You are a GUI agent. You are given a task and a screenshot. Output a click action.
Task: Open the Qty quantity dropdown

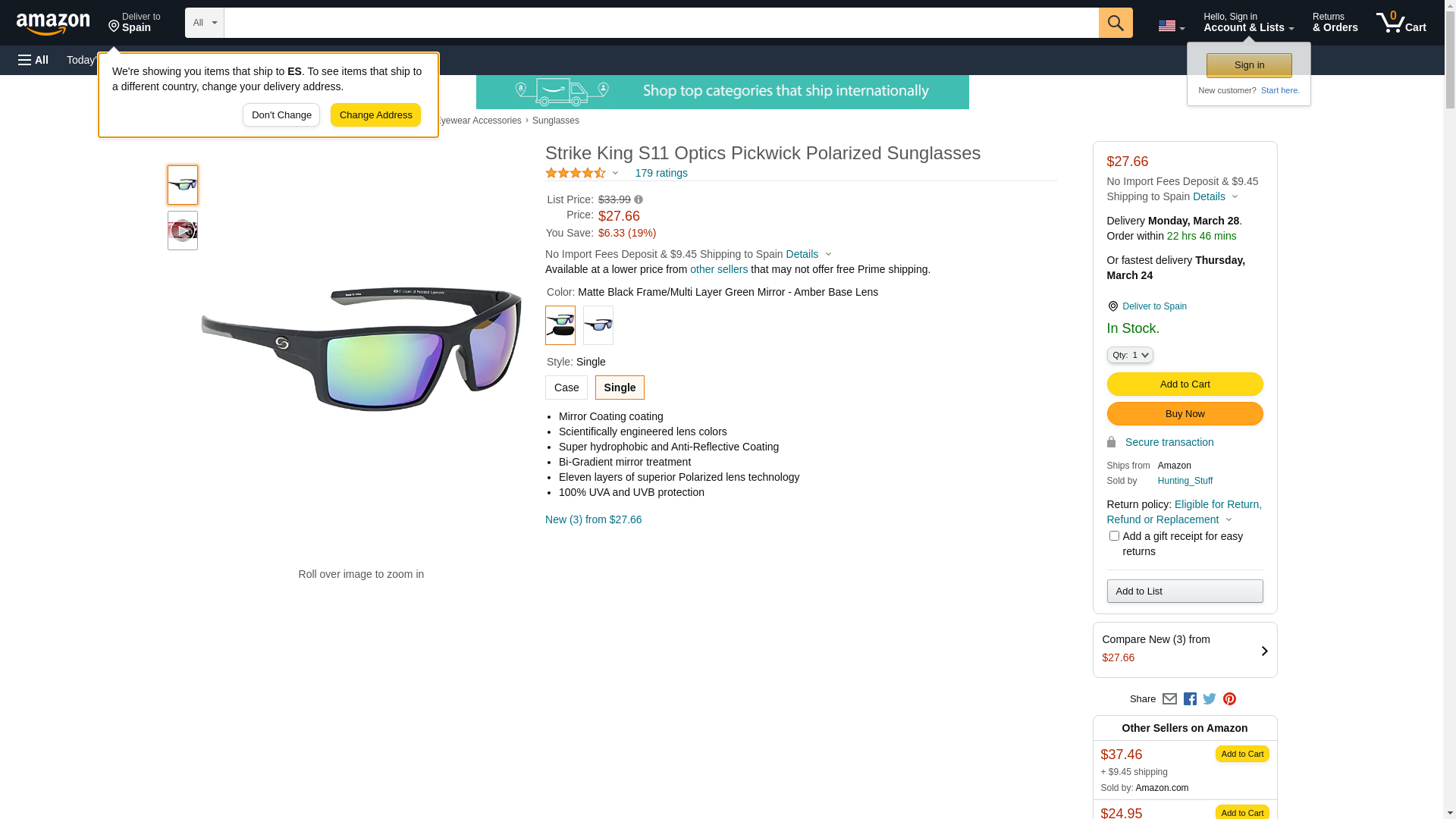coord(1129,355)
